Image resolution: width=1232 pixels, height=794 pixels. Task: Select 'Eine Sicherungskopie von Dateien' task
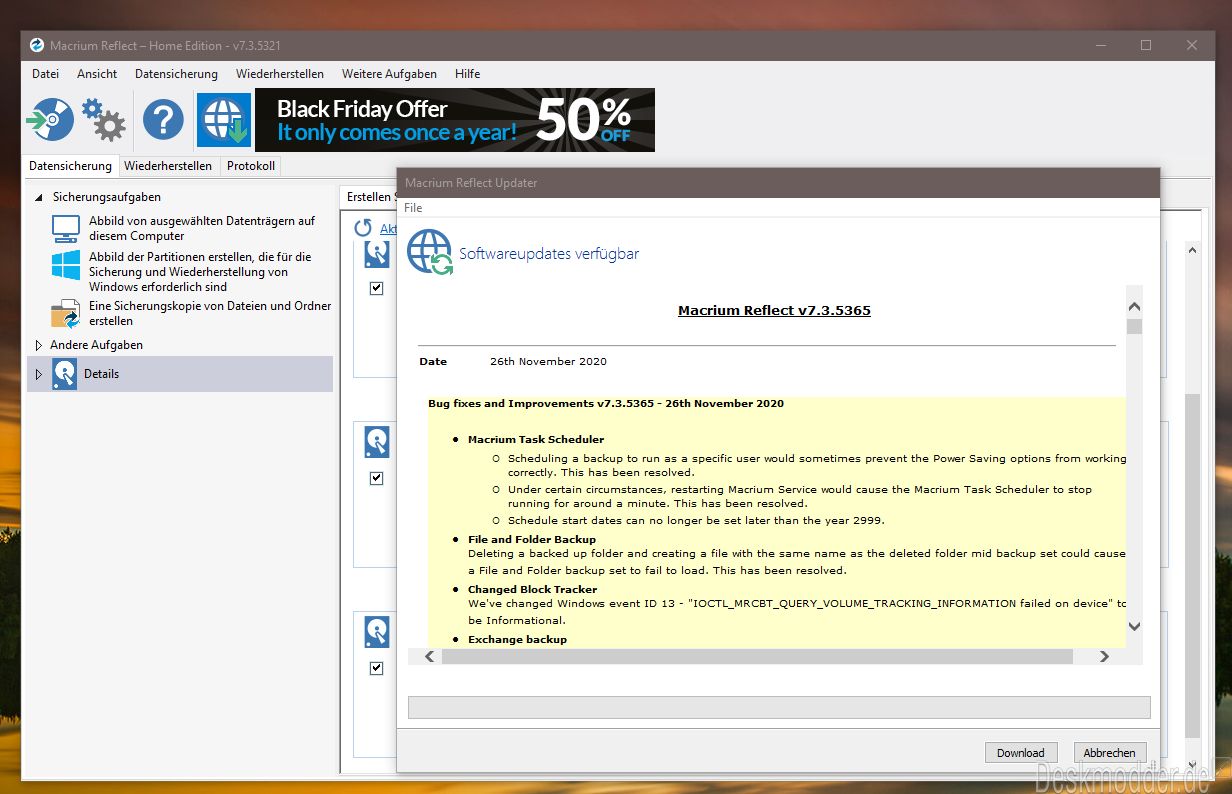coord(210,314)
